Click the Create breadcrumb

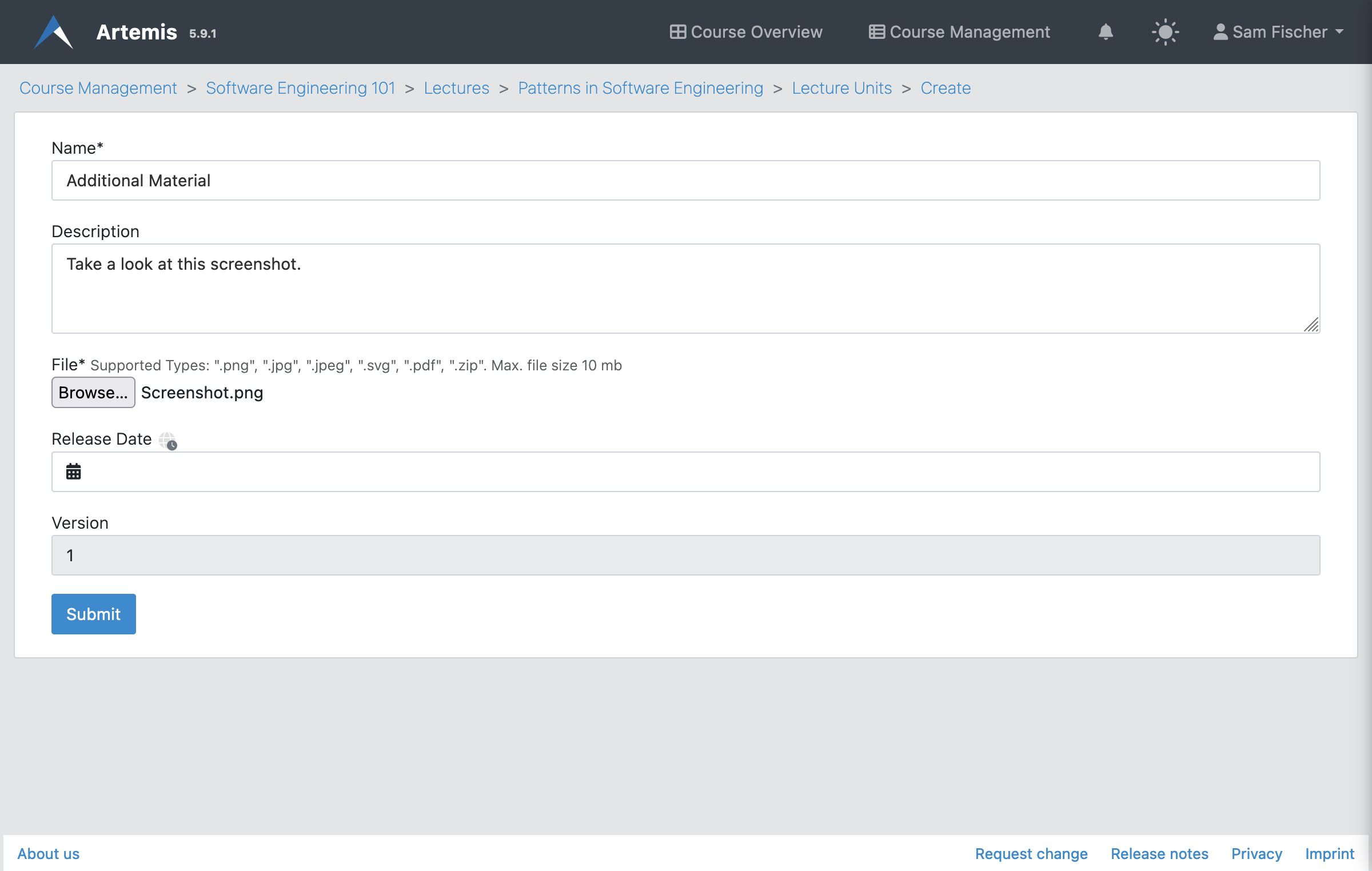point(946,88)
